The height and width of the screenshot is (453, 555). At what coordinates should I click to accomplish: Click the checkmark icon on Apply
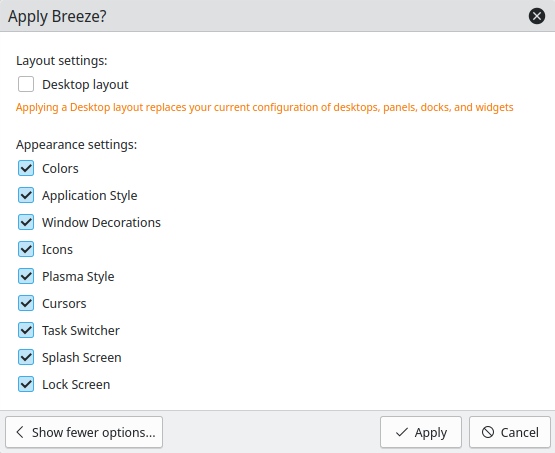[x=402, y=432]
